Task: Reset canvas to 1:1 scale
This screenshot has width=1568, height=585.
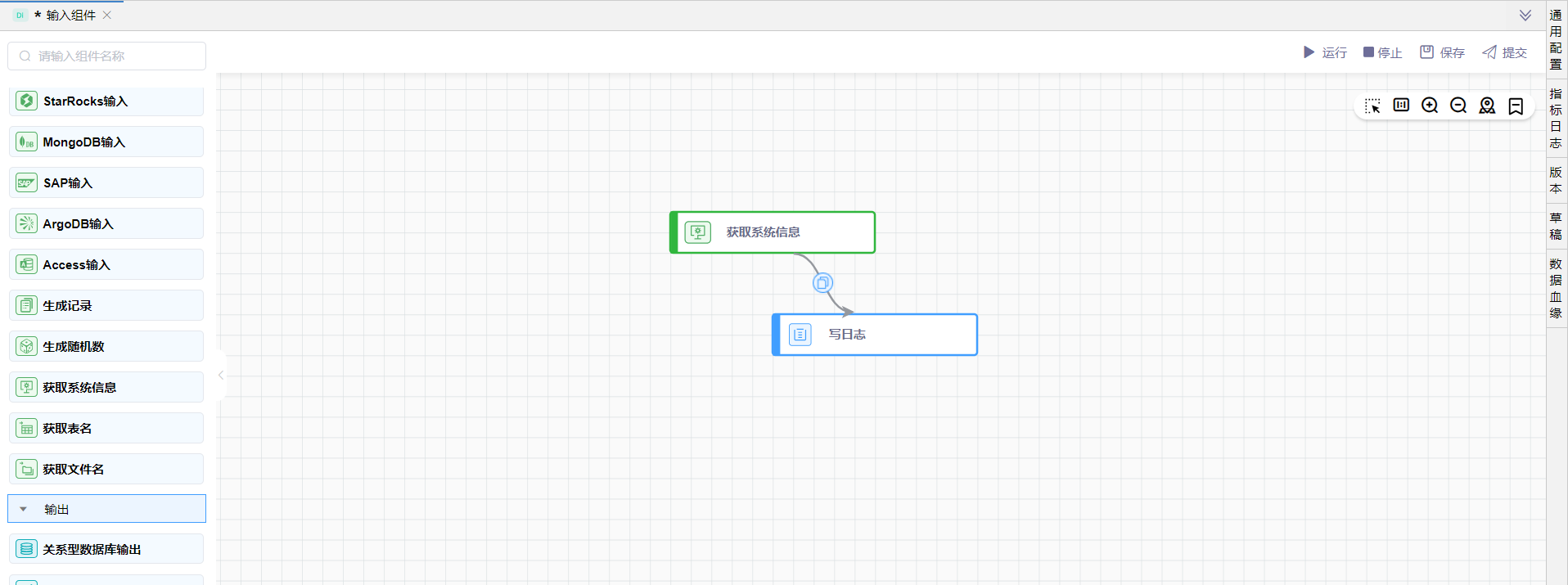Action: (1401, 106)
